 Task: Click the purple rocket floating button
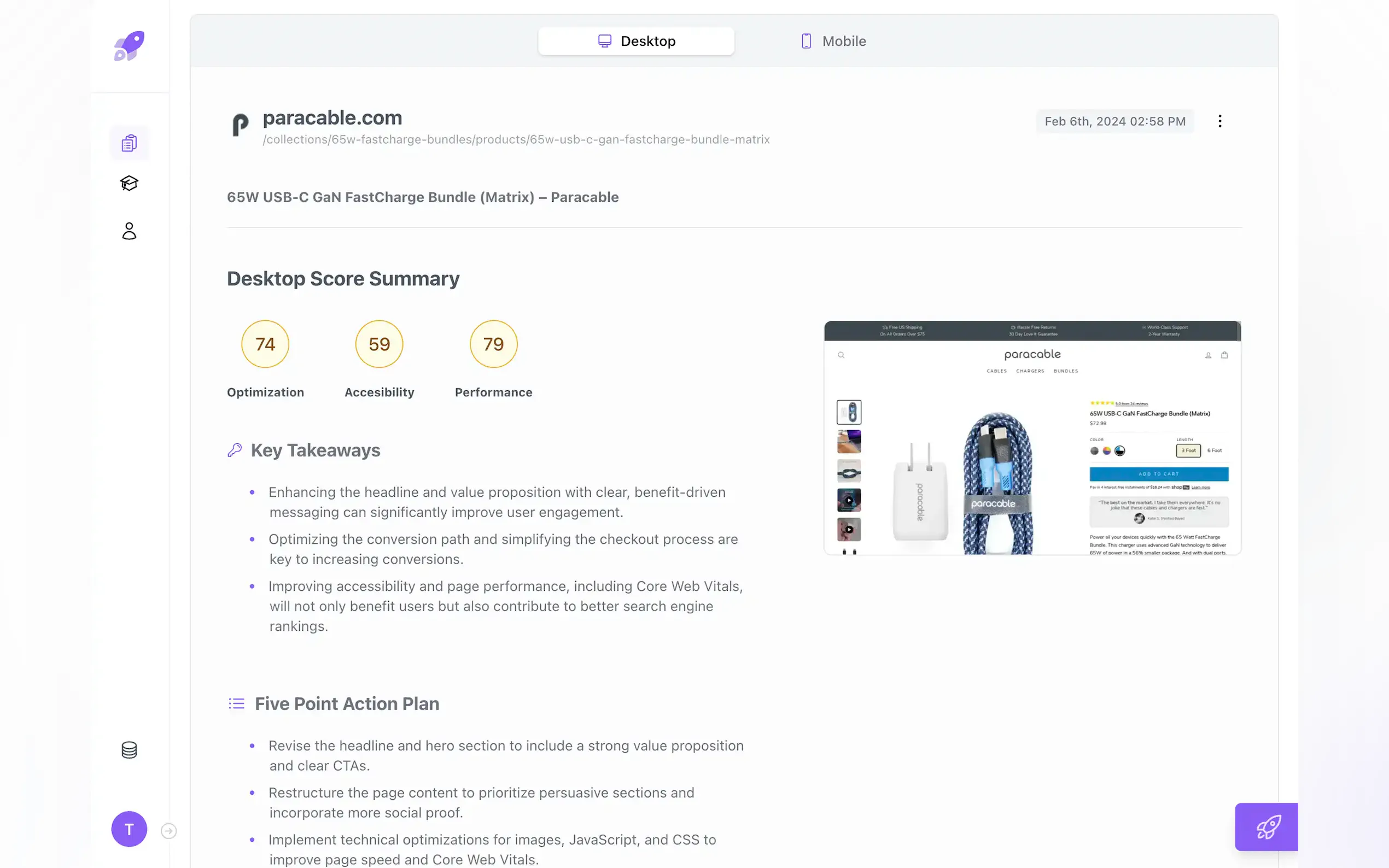[1267, 826]
